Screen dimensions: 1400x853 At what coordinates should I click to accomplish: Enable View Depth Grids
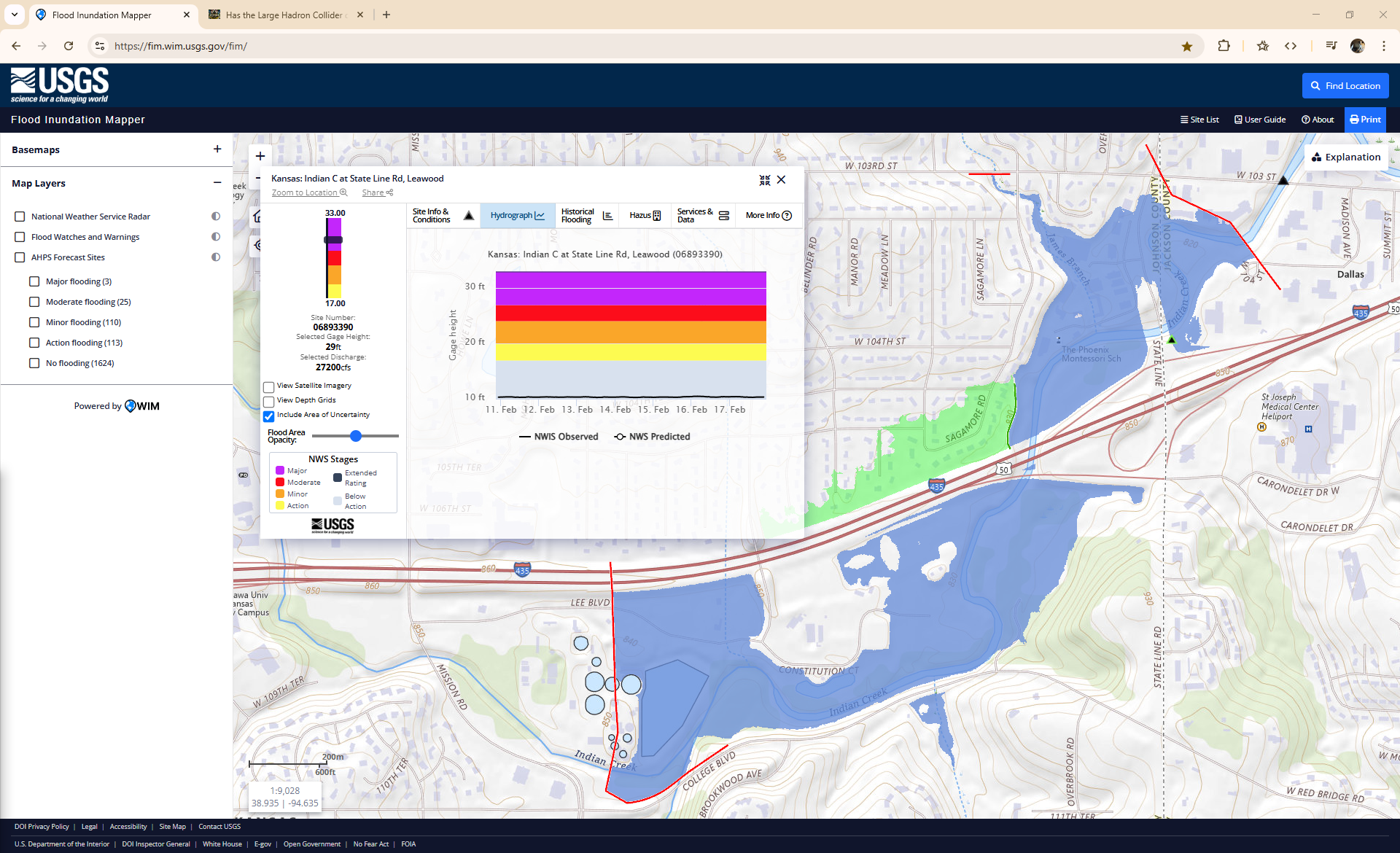click(x=268, y=402)
